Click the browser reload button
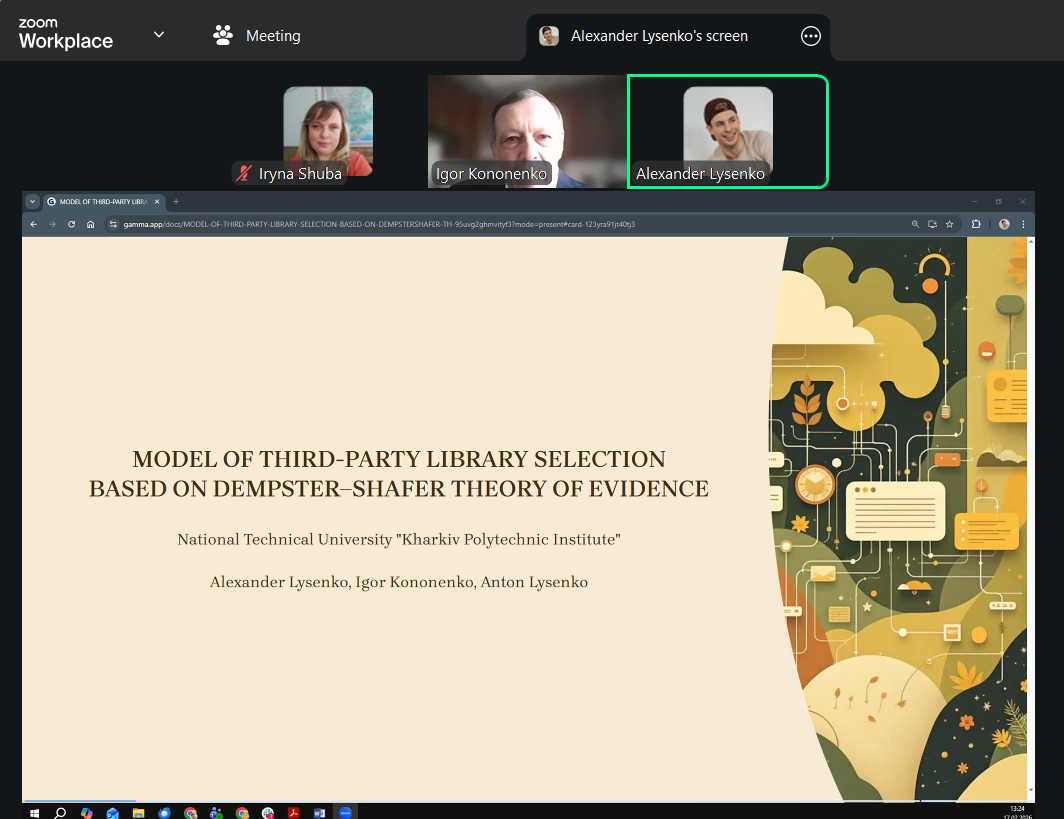The width and height of the screenshot is (1064, 819). click(x=71, y=224)
